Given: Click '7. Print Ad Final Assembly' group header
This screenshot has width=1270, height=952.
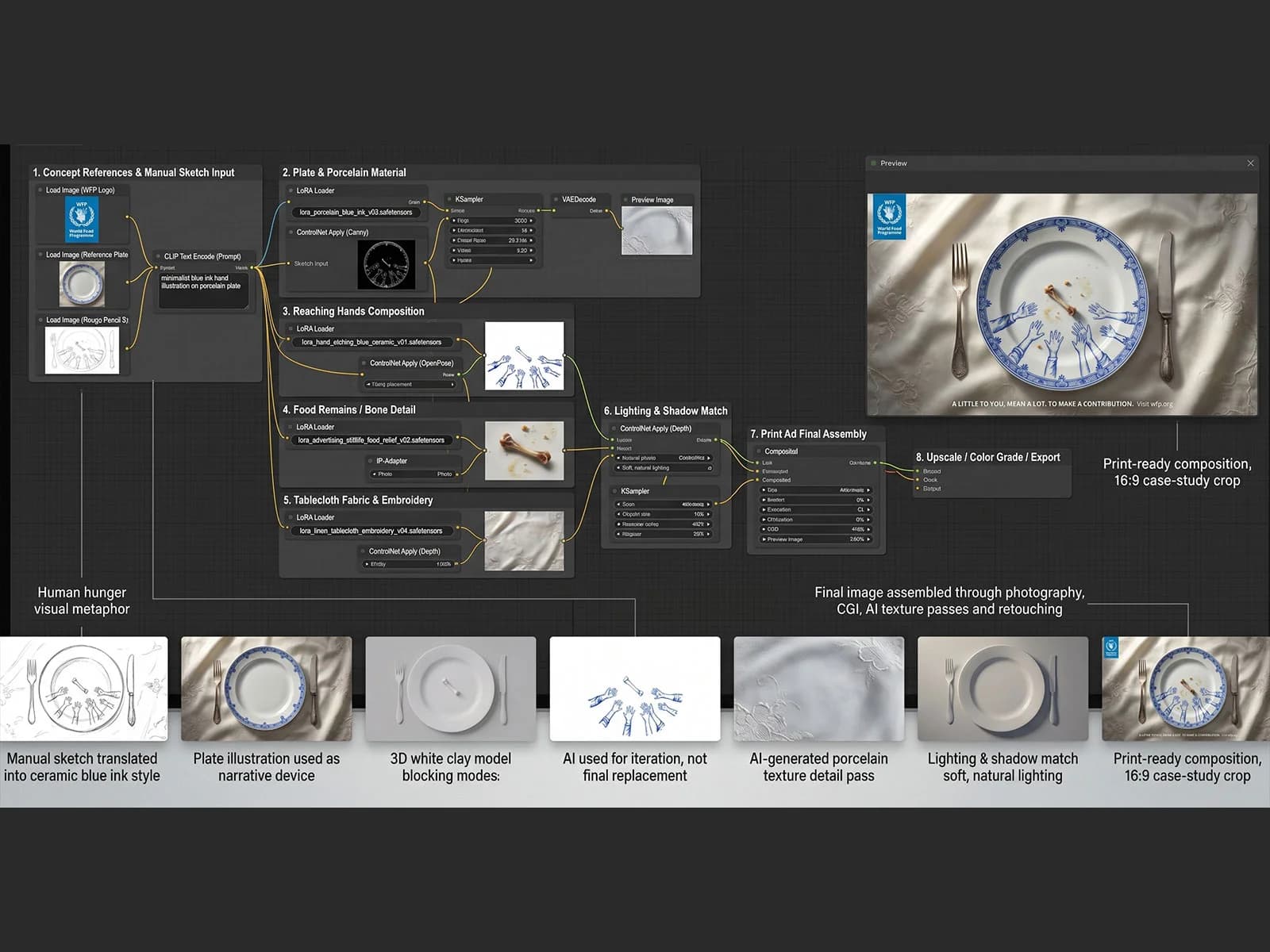Looking at the screenshot, I should tap(808, 434).
